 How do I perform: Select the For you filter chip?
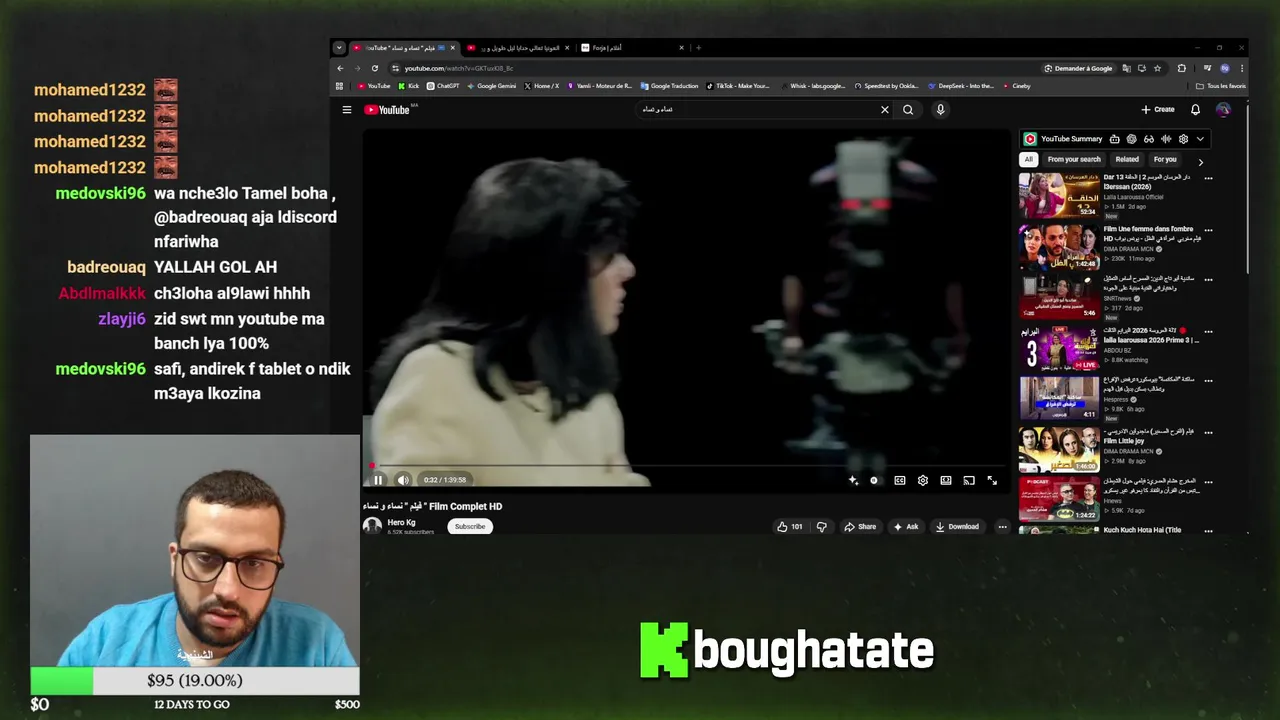point(1165,160)
